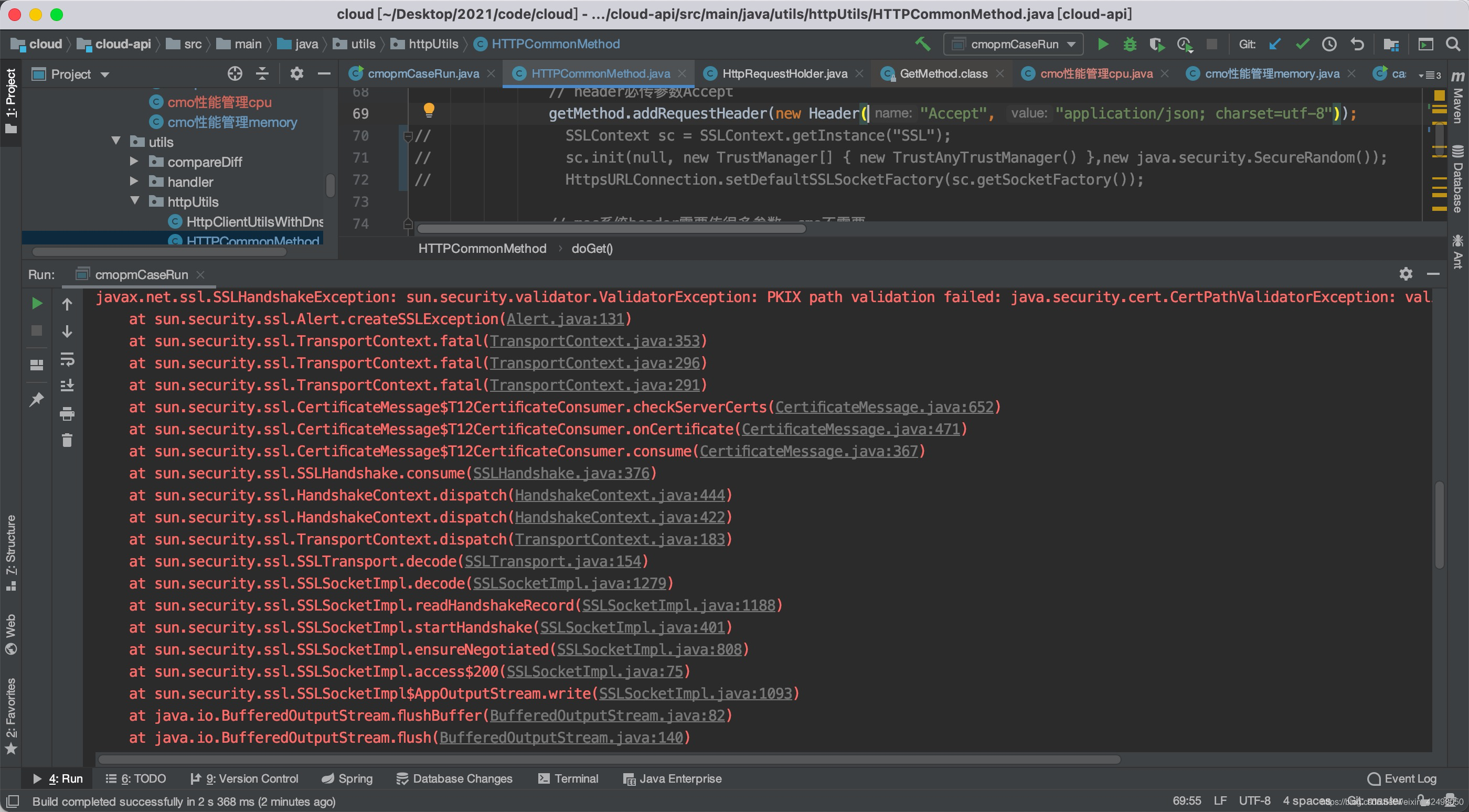Viewport: 1469px width, 812px height.
Task: Toggle pin tab in Run panel
Action: click(37, 400)
